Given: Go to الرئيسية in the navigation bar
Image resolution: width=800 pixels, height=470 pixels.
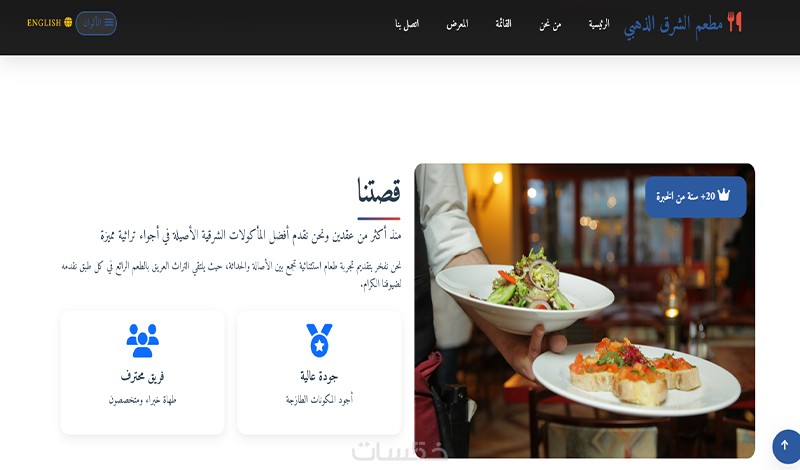Looking at the screenshot, I should click(598, 23).
